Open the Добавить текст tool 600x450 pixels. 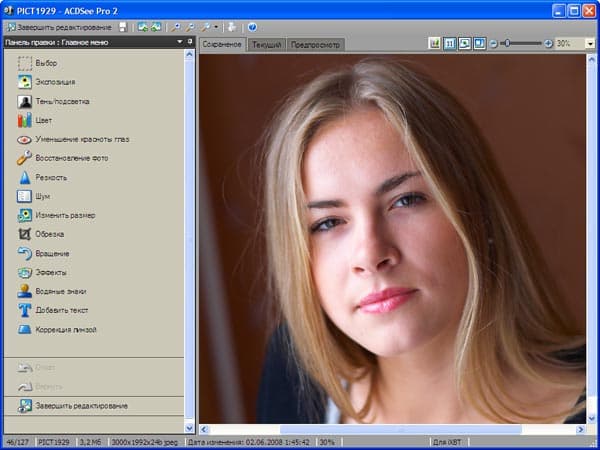pyautogui.click(x=53, y=310)
